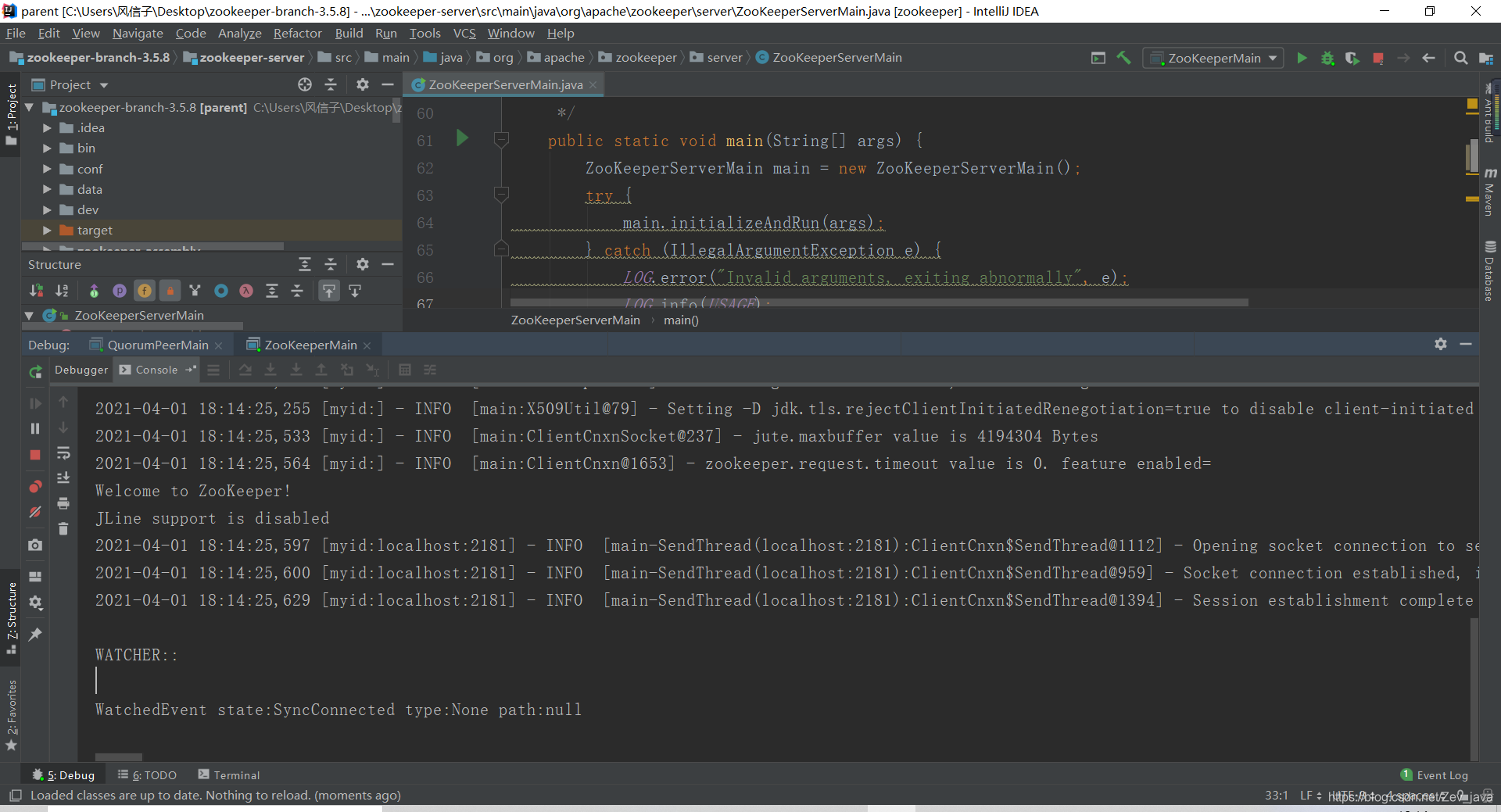Click LF line separator in status bar
This screenshot has width=1501, height=812.
tap(1310, 795)
